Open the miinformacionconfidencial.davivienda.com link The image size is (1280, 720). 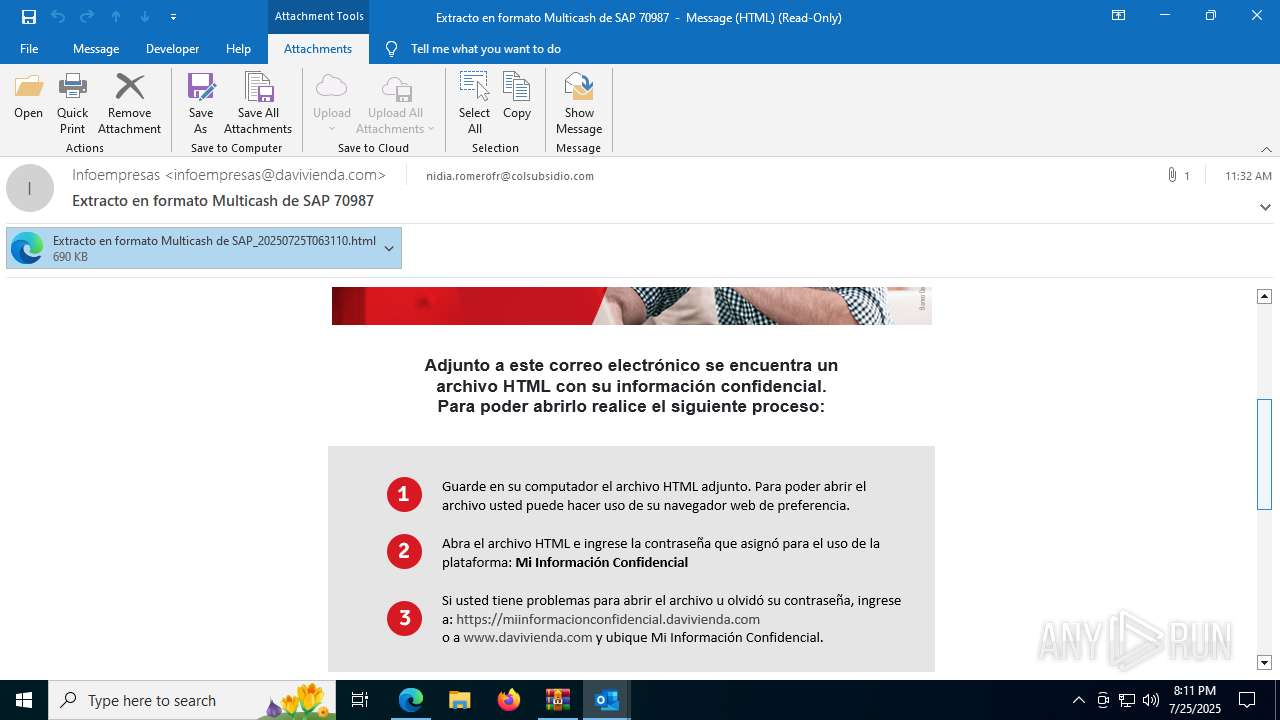click(608, 619)
